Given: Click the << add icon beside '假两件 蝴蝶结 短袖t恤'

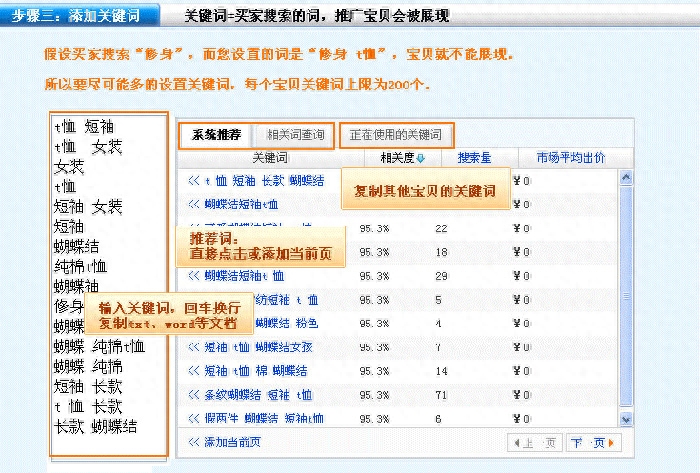Looking at the screenshot, I should tap(193, 419).
